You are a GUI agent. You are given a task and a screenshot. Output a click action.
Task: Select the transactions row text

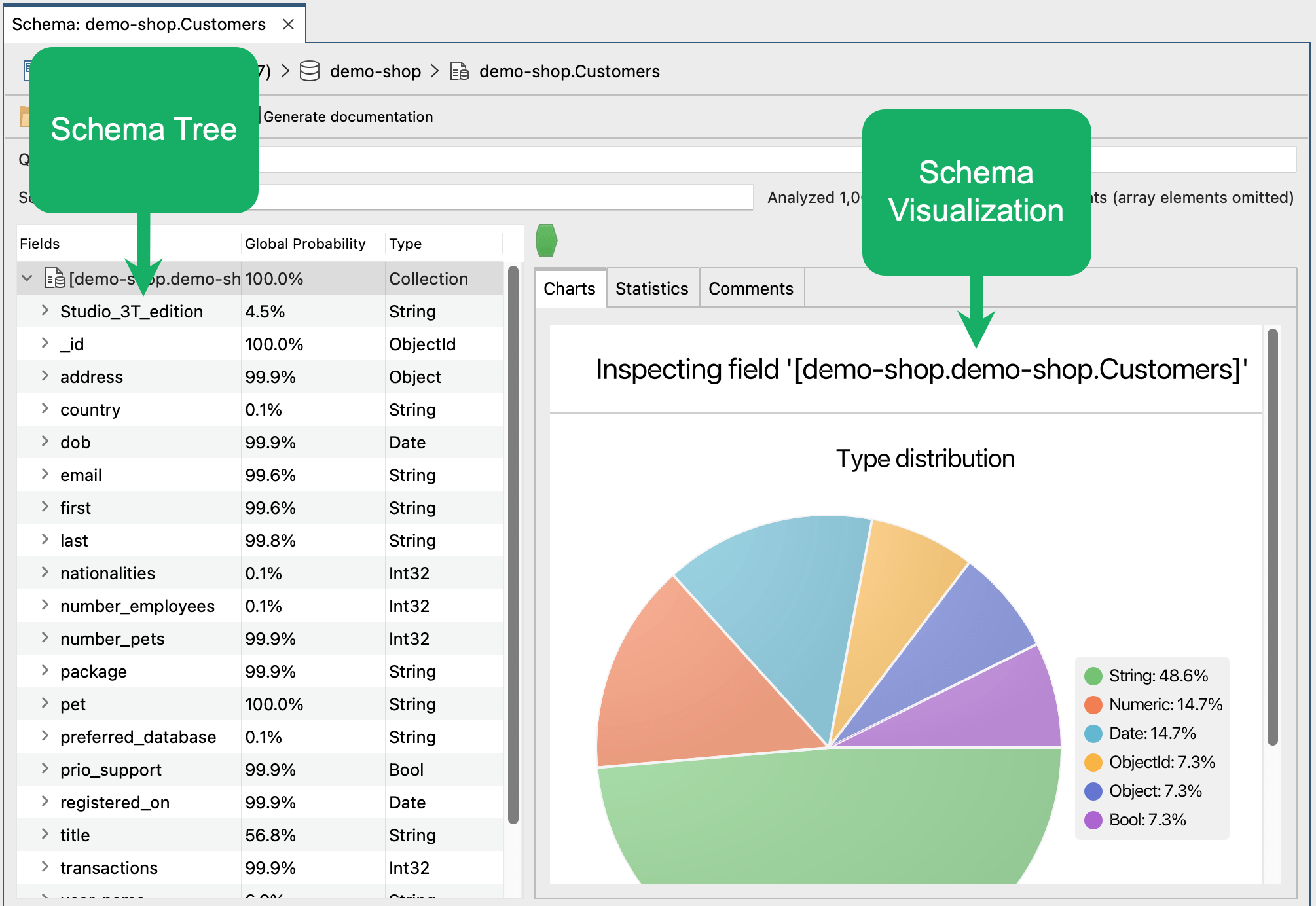point(109,868)
